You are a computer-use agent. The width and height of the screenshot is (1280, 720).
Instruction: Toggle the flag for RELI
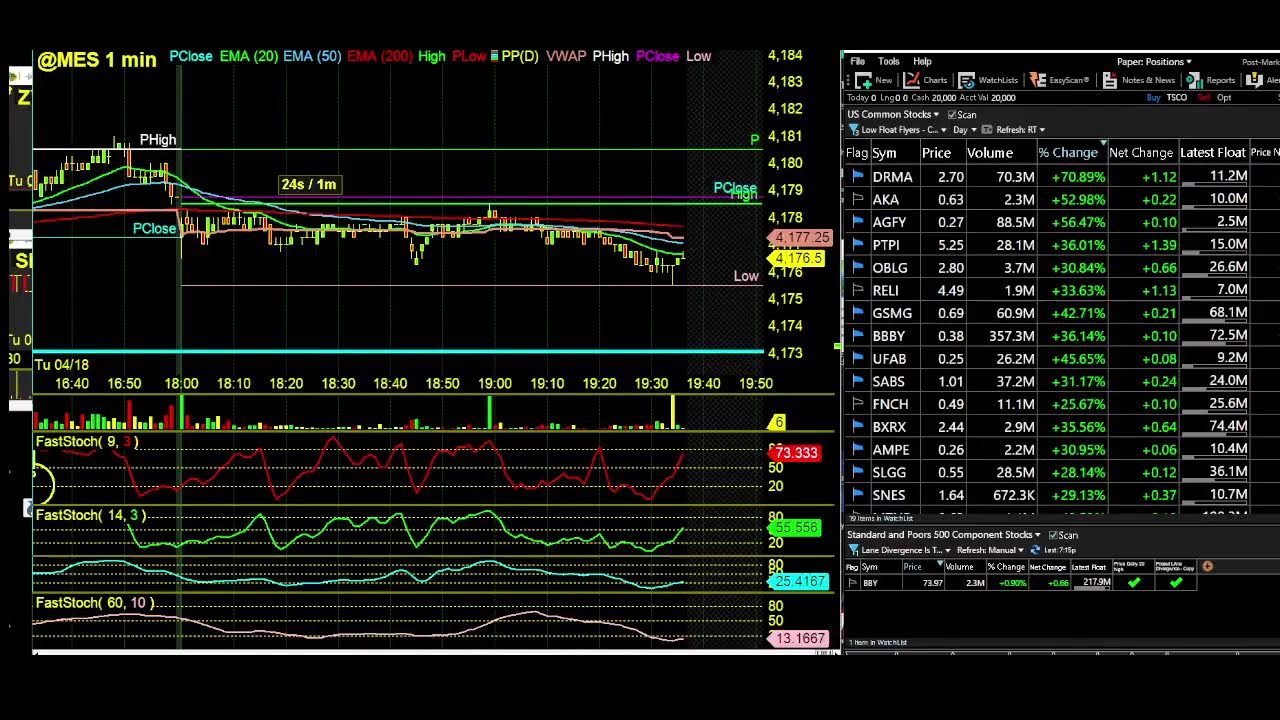[x=857, y=290]
